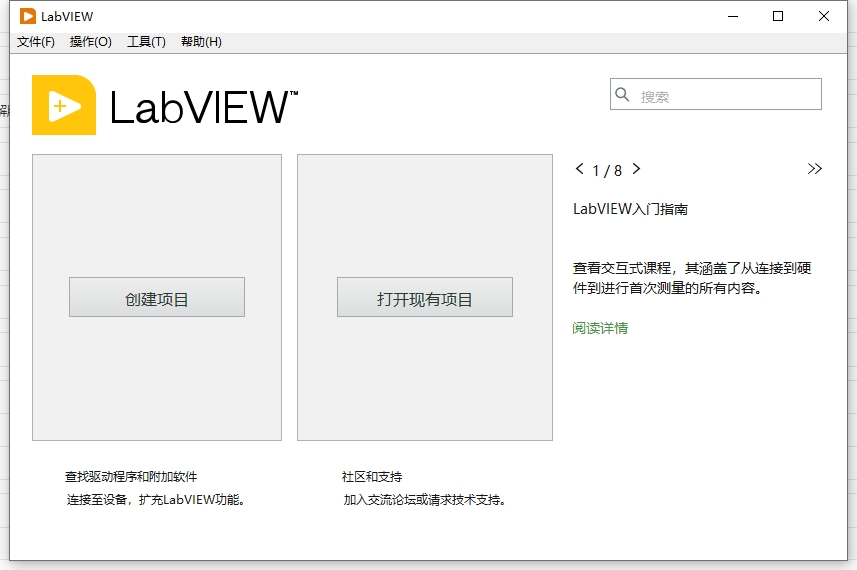Viewport: 857px width, 570px height.
Task: Click the LabVIEW title bar app icon
Action: click(x=28, y=16)
